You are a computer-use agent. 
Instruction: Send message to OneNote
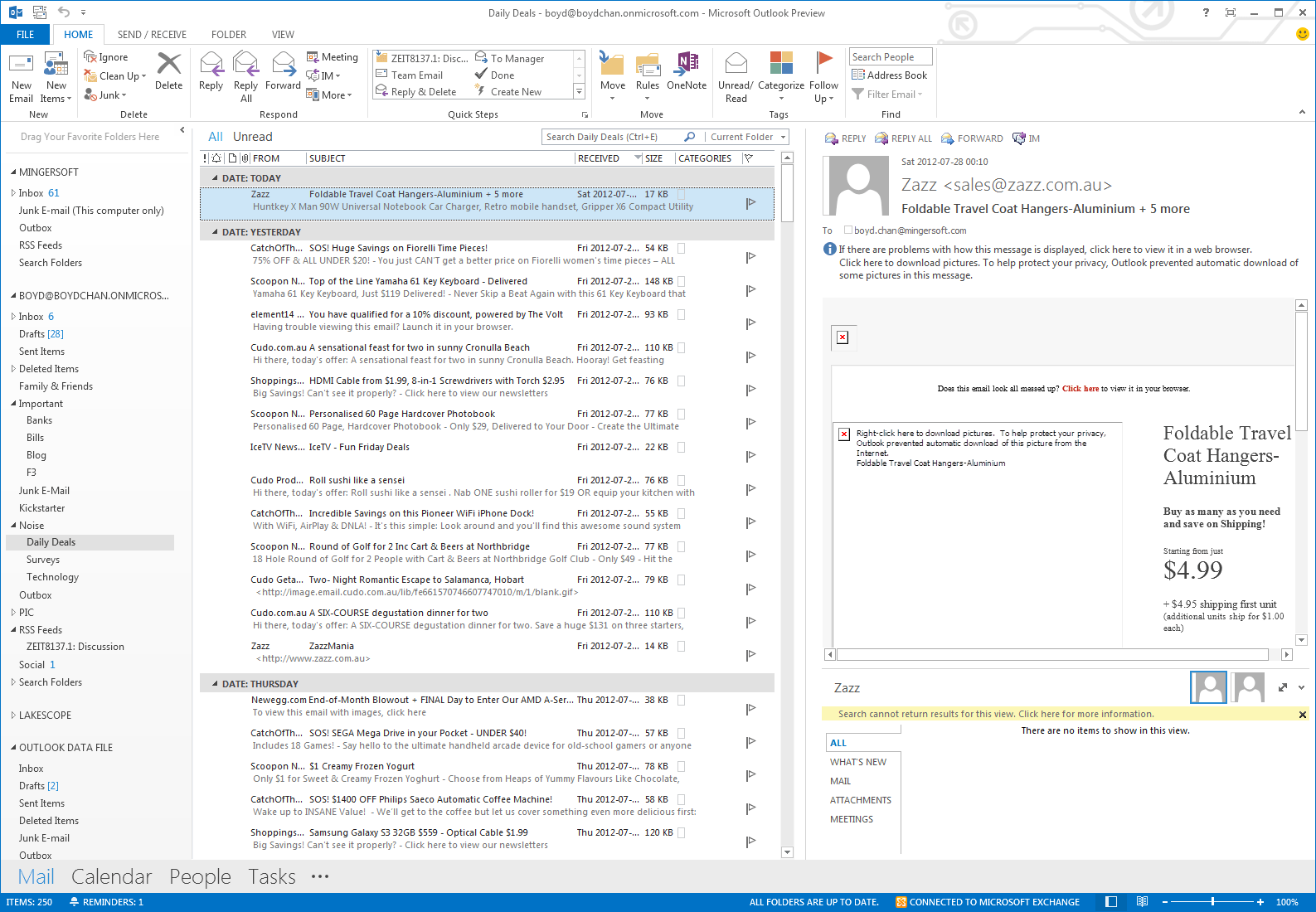[x=687, y=72]
